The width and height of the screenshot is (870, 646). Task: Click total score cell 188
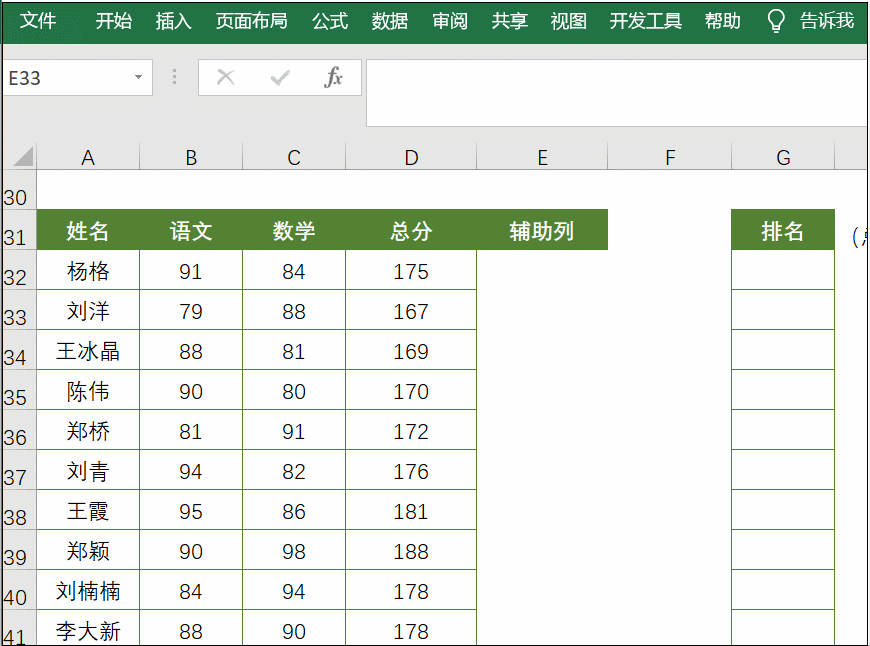point(411,549)
